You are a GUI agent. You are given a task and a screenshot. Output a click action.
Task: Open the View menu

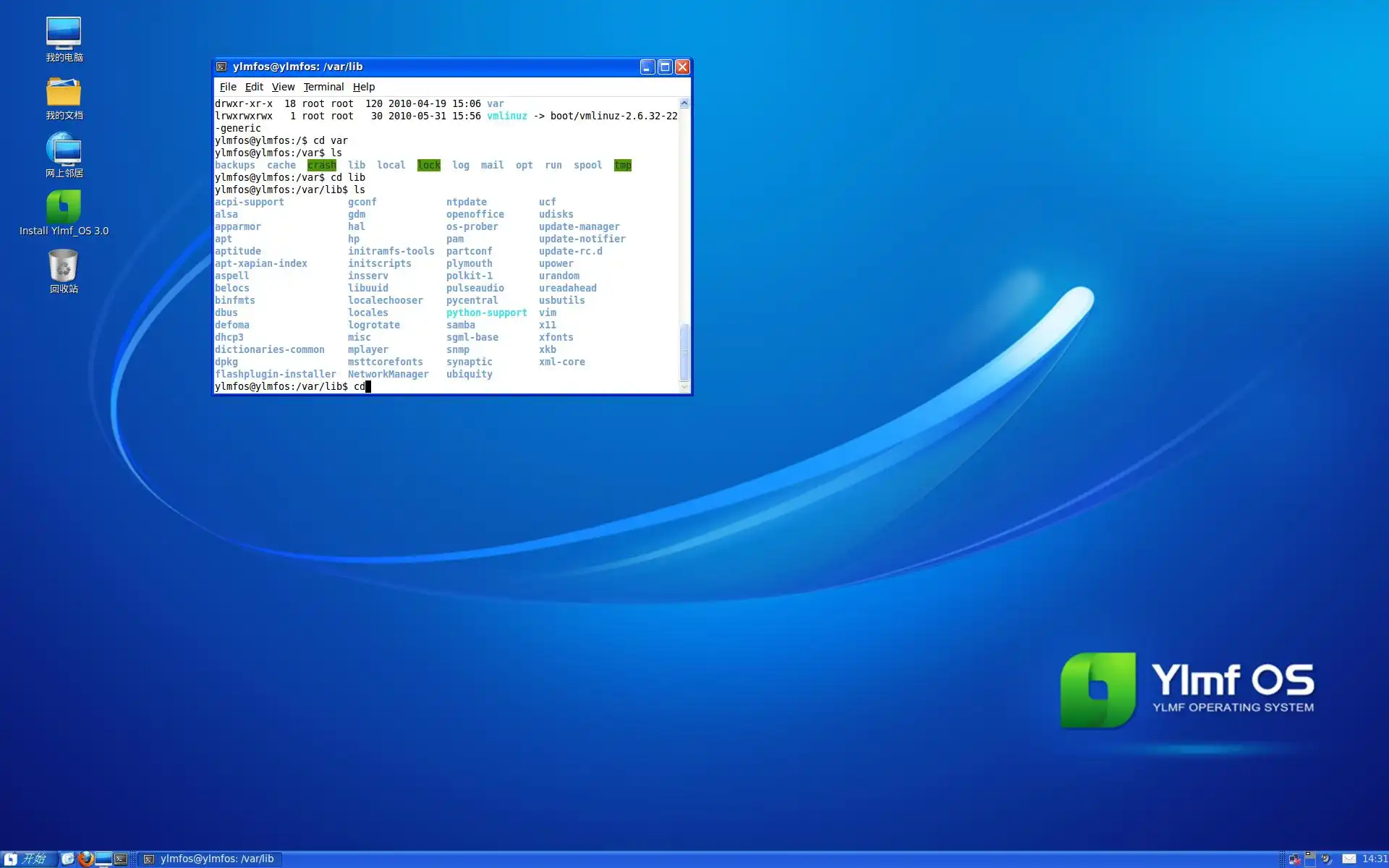coord(283,87)
